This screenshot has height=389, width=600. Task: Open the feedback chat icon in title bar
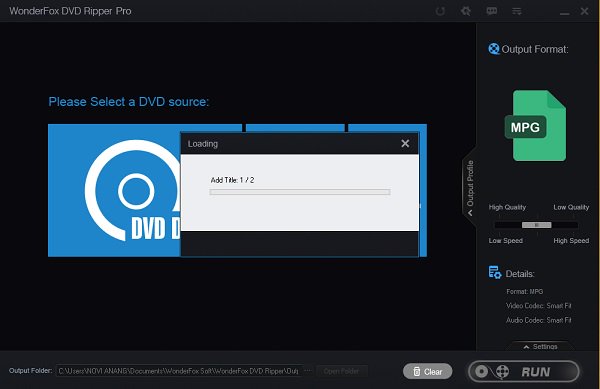tap(492, 11)
